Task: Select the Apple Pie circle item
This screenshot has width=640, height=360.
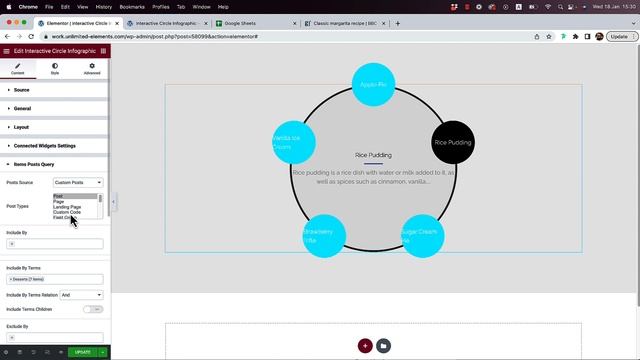Action: [x=373, y=84]
